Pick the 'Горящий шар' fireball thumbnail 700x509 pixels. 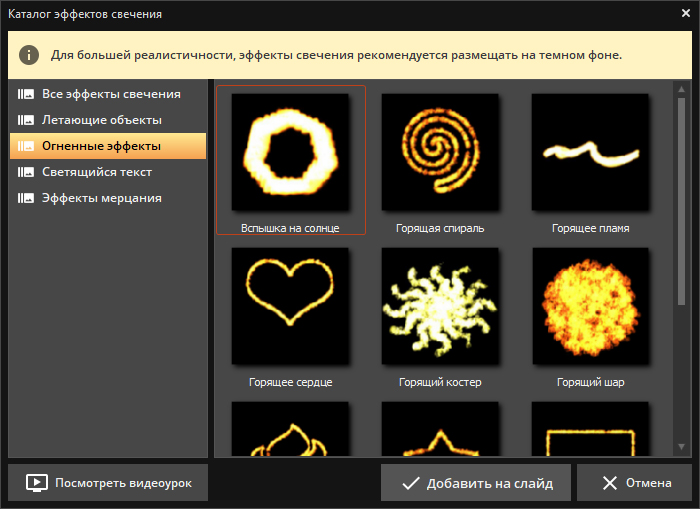click(590, 306)
